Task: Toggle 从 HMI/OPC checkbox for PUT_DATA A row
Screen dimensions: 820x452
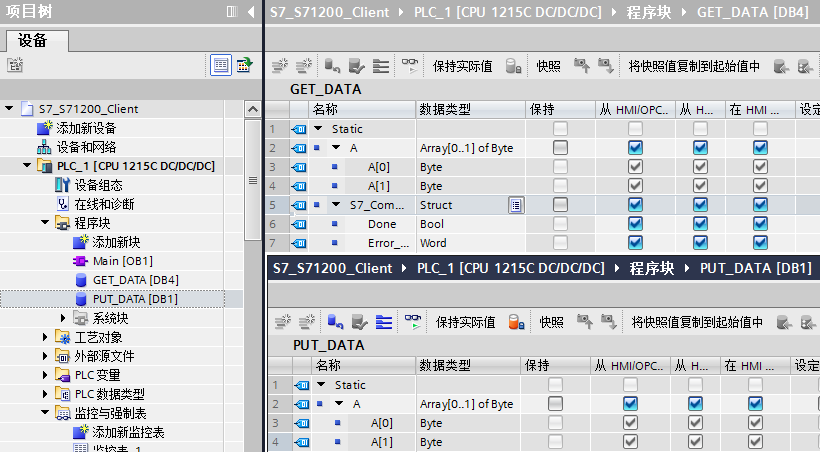Action: [x=631, y=403]
